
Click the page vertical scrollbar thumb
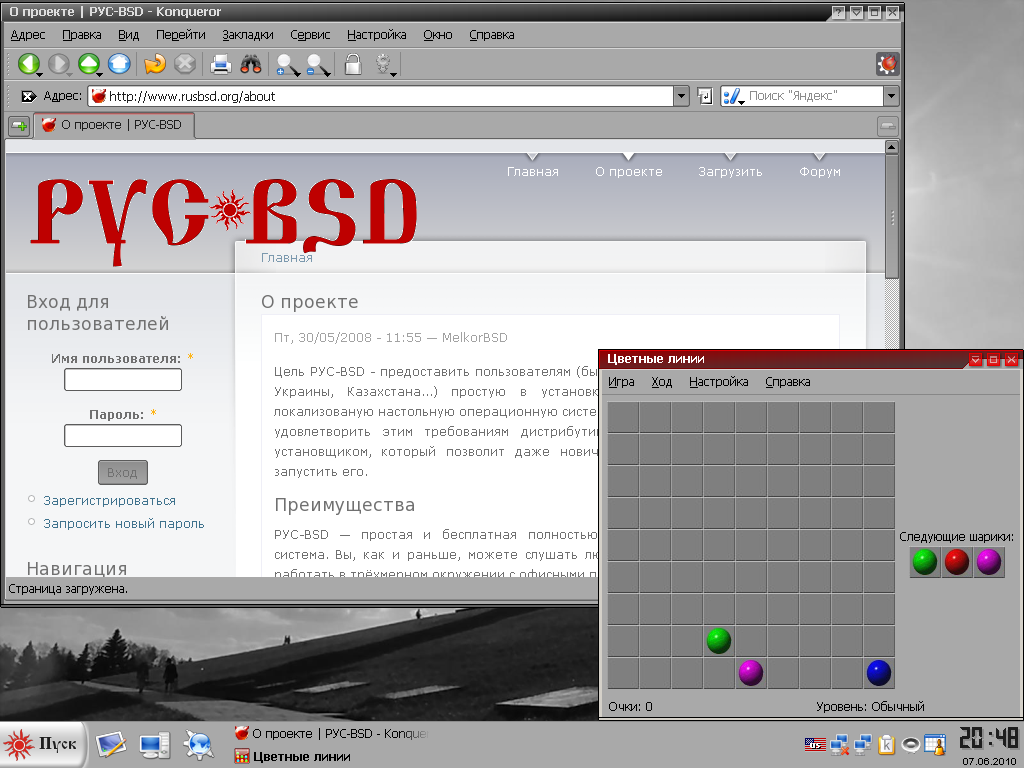pos(892,217)
